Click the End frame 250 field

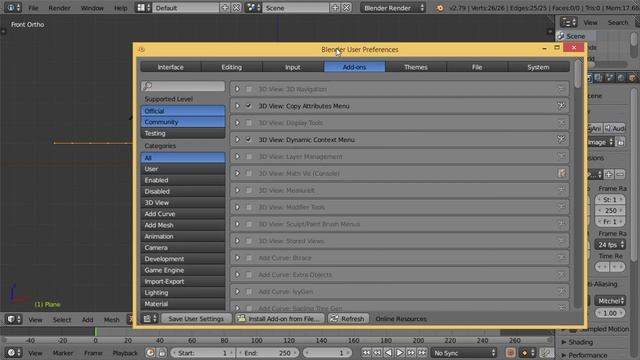(268, 353)
